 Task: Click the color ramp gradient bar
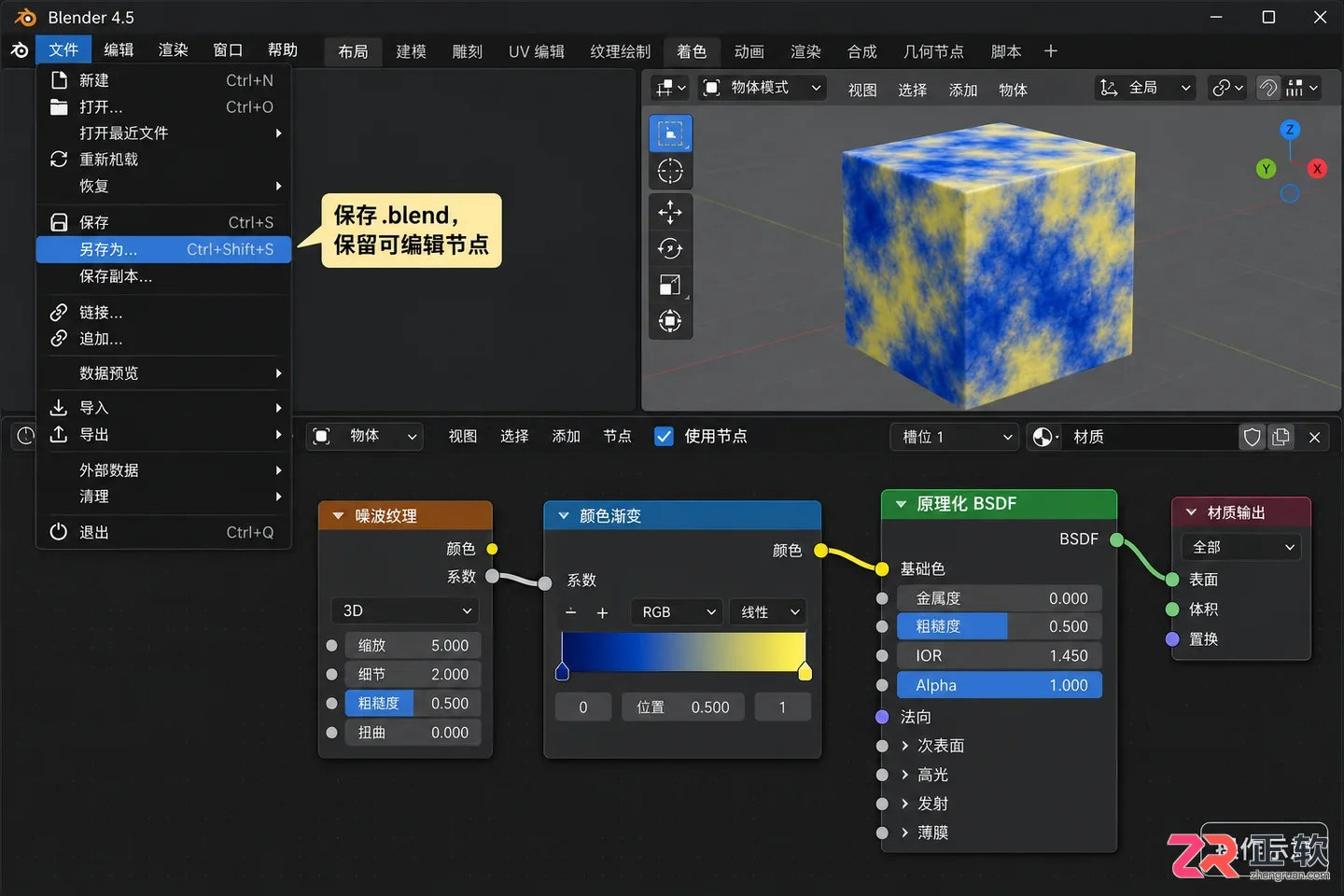click(x=683, y=651)
